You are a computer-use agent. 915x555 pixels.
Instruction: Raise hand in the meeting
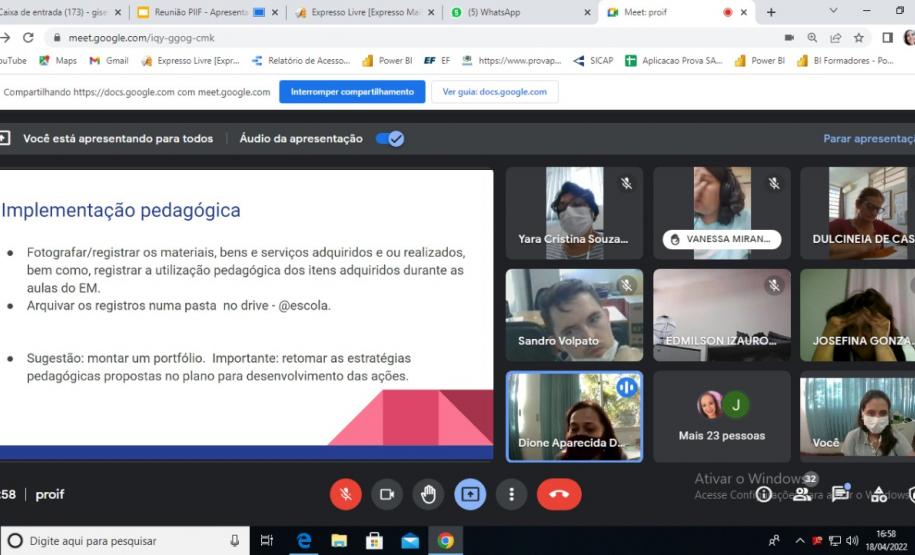click(x=429, y=494)
